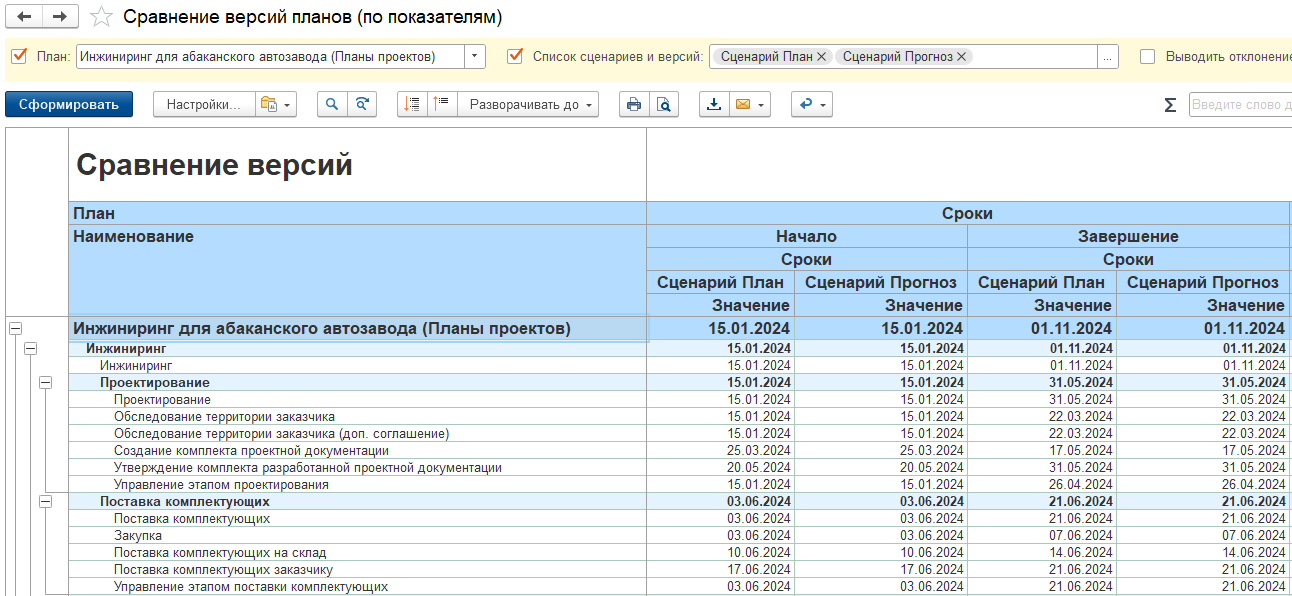Remove the Сценарий План tag
The height and width of the screenshot is (596, 1292).
[x=821, y=57]
